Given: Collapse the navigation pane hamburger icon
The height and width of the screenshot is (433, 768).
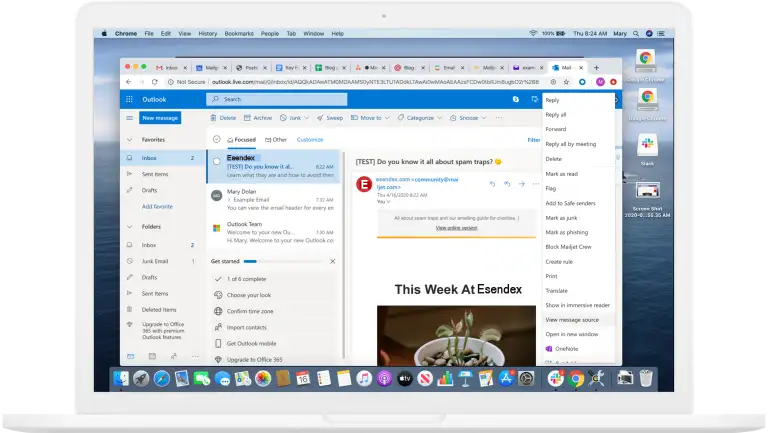Looking at the screenshot, I should click(x=129, y=118).
